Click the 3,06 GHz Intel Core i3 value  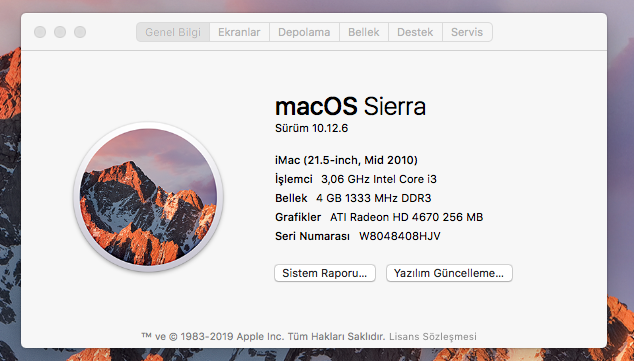379,179
